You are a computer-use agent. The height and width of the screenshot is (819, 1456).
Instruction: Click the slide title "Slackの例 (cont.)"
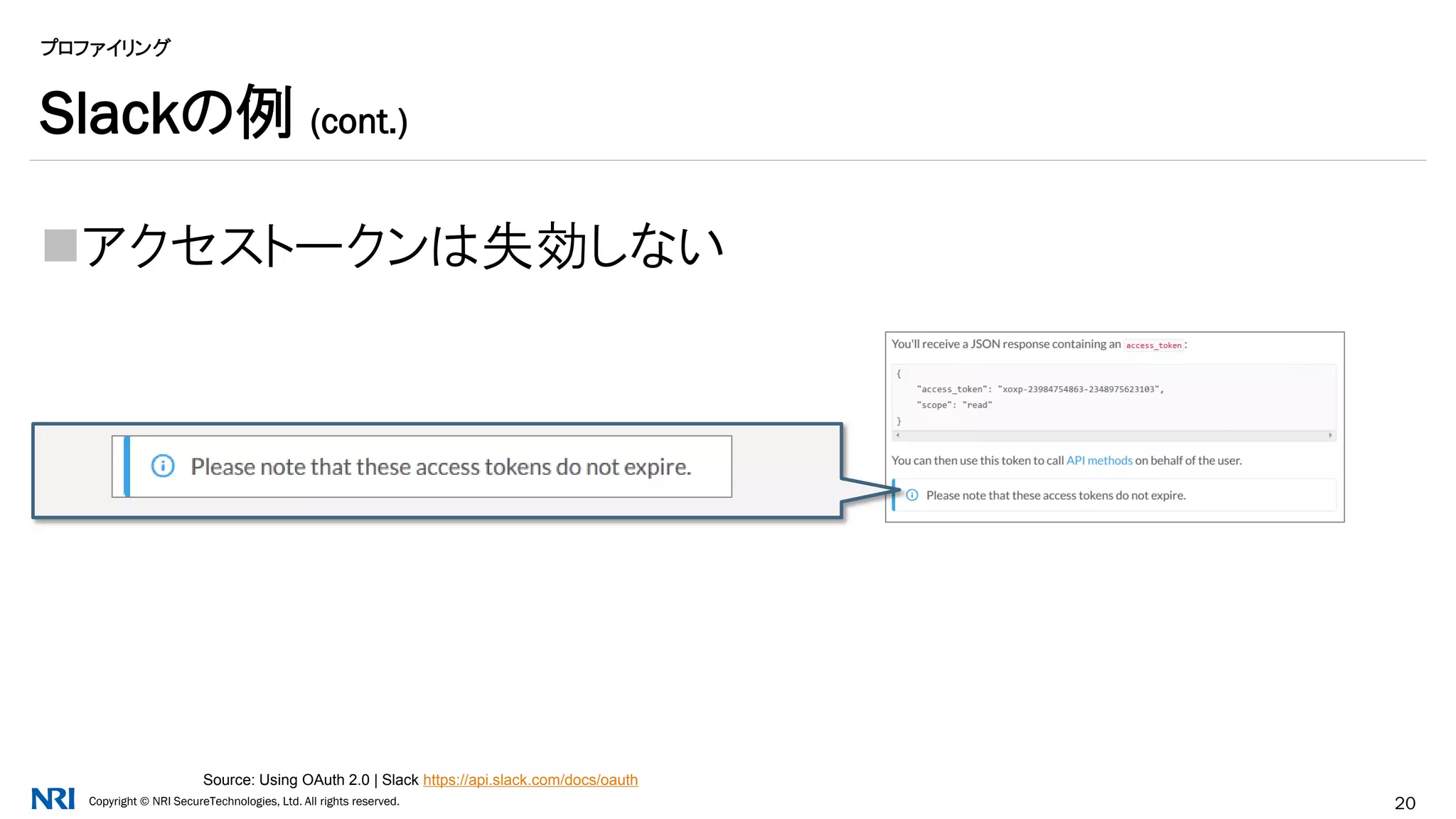click(x=223, y=113)
